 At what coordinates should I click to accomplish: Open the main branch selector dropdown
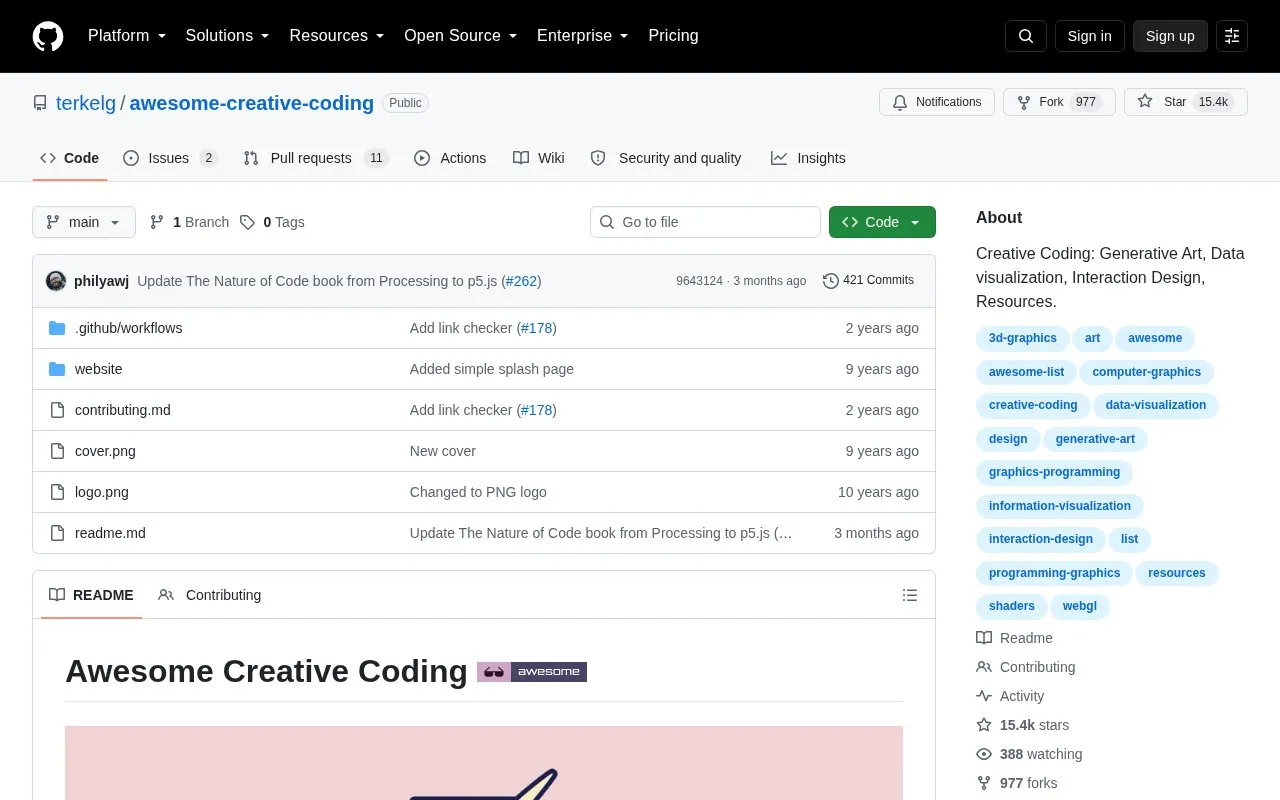pos(84,222)
